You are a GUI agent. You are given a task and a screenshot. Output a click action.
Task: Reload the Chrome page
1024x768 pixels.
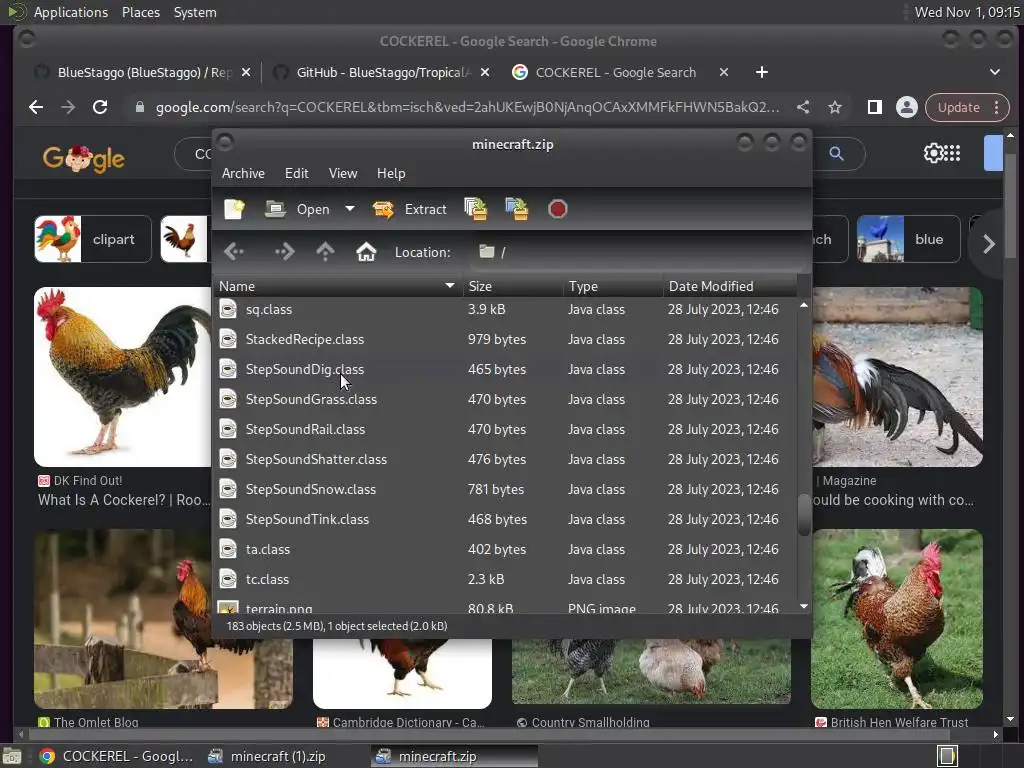pyautogui.click(x=100, y=107)
